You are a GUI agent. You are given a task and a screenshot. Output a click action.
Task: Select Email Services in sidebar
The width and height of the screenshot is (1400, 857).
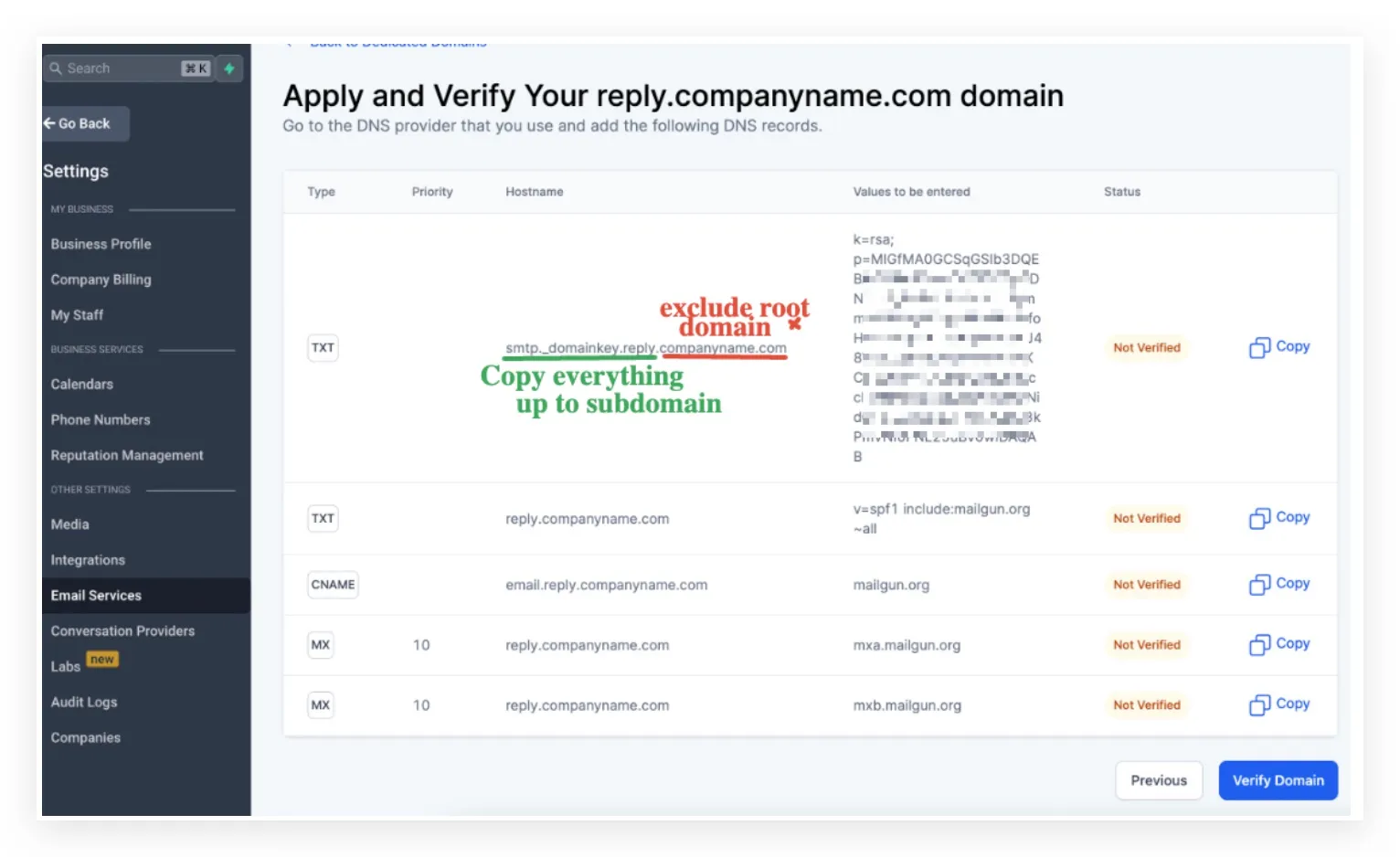(146, 596)
